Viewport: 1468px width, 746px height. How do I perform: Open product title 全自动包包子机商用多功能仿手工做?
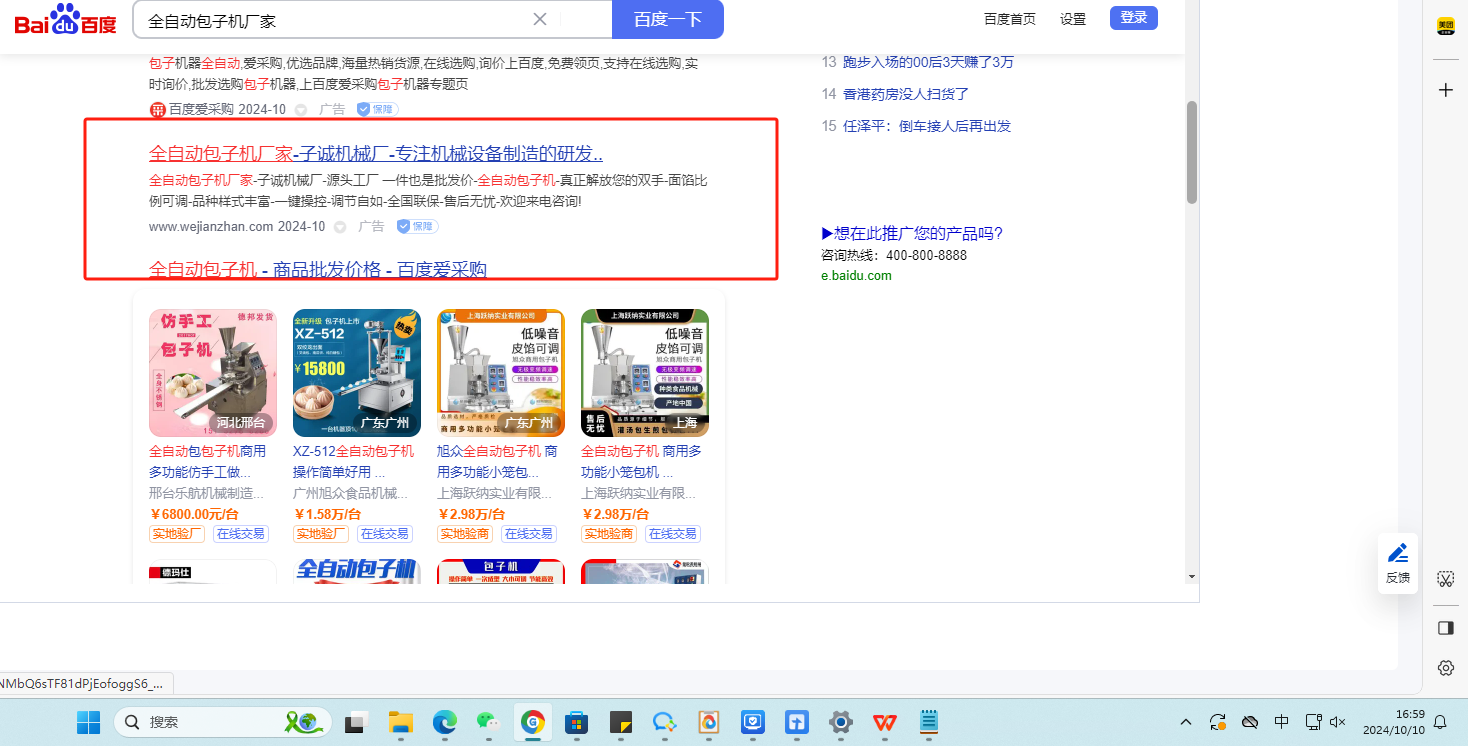(208, 461)
